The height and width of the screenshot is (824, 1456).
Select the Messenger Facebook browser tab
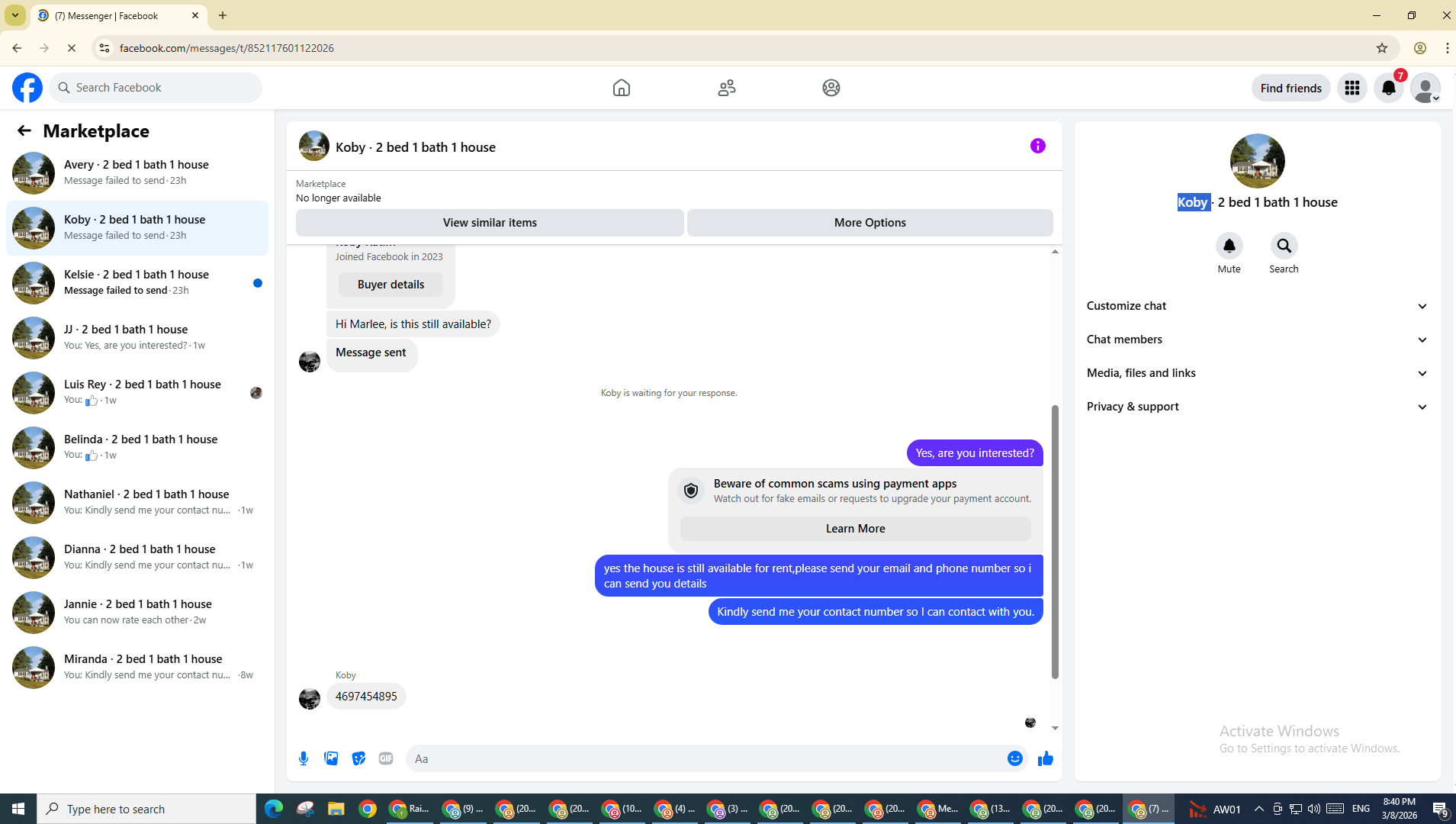[x=119, y=15]
